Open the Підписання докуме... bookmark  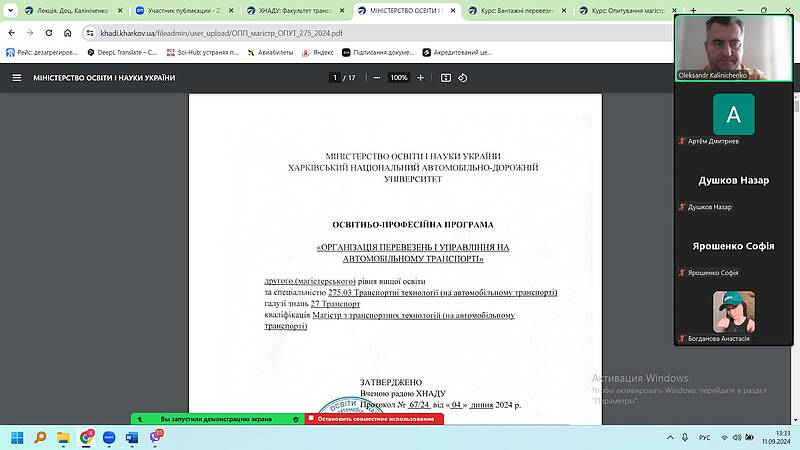(378, 52)
